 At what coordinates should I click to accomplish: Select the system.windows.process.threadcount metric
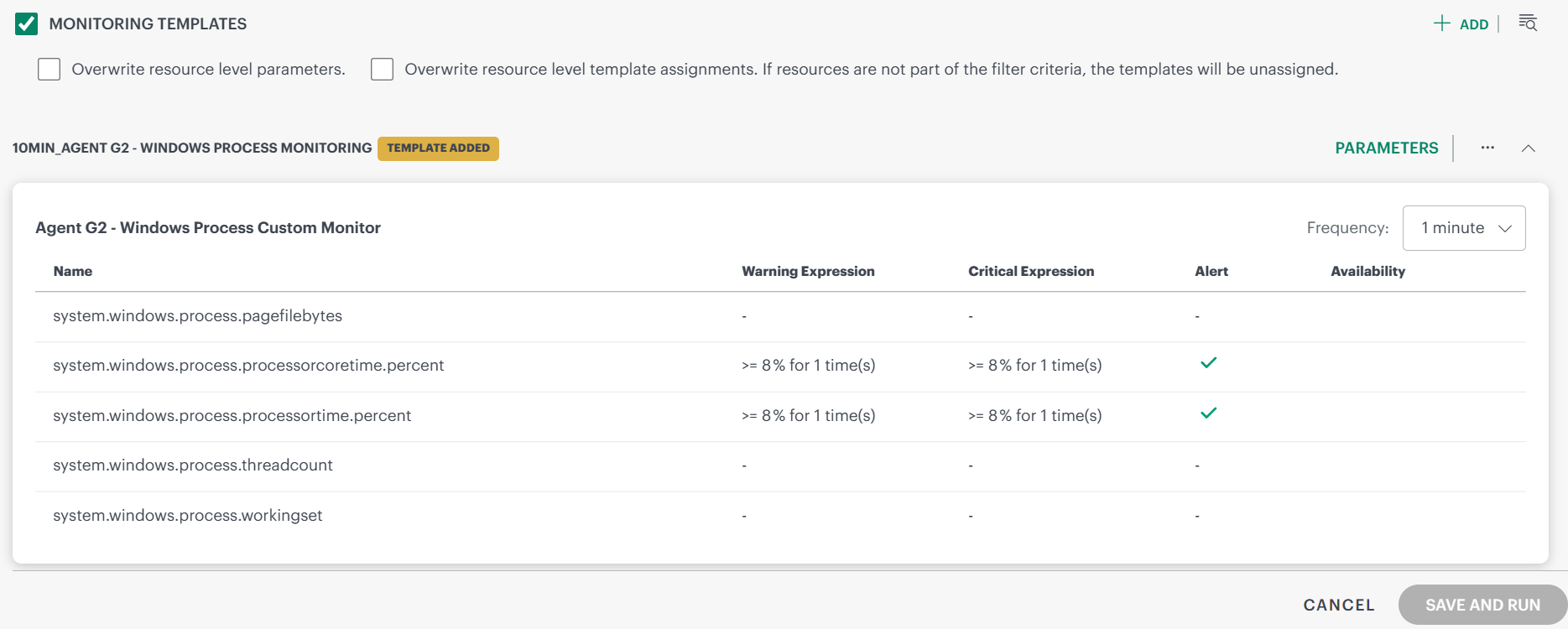[x=193, y=465]
